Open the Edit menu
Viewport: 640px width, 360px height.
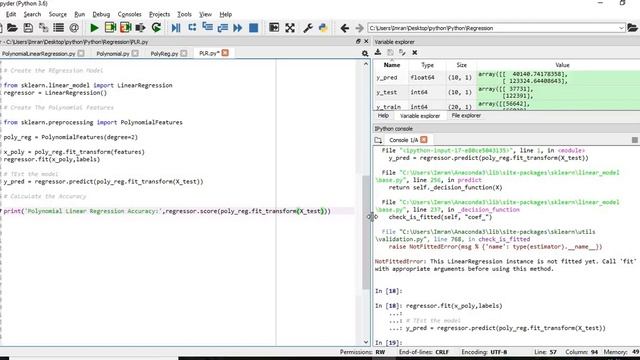tap(11, 14)
